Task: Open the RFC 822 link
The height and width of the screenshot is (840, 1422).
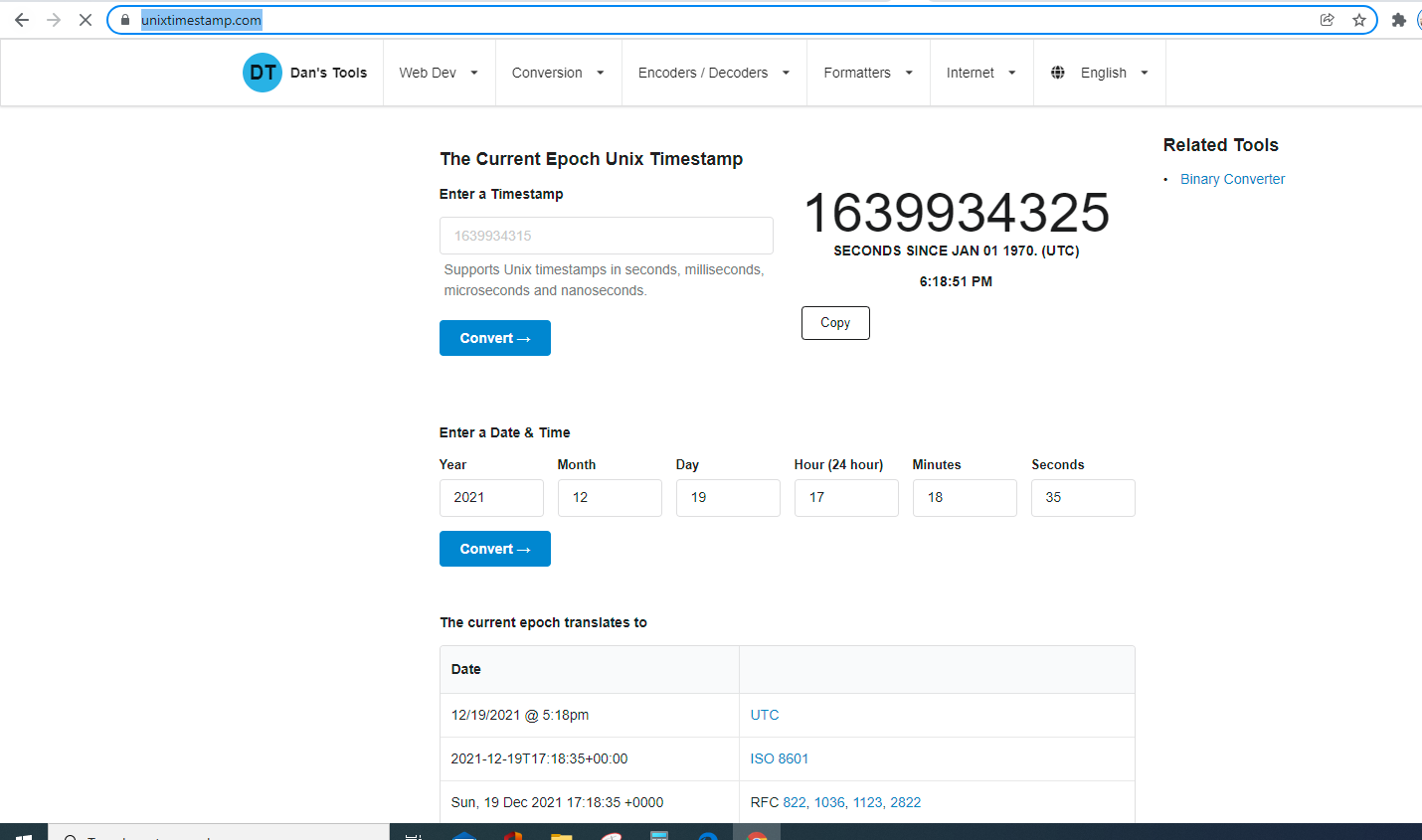Action: click(795, 802)
